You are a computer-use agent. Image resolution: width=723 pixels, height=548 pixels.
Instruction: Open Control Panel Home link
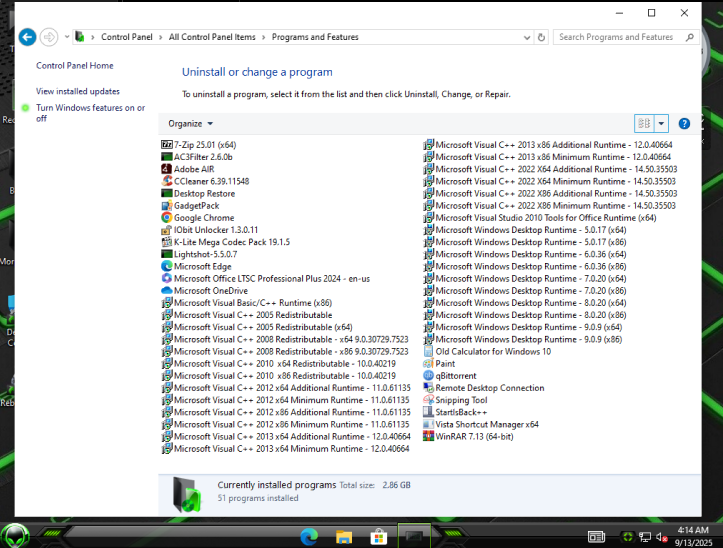75,66
